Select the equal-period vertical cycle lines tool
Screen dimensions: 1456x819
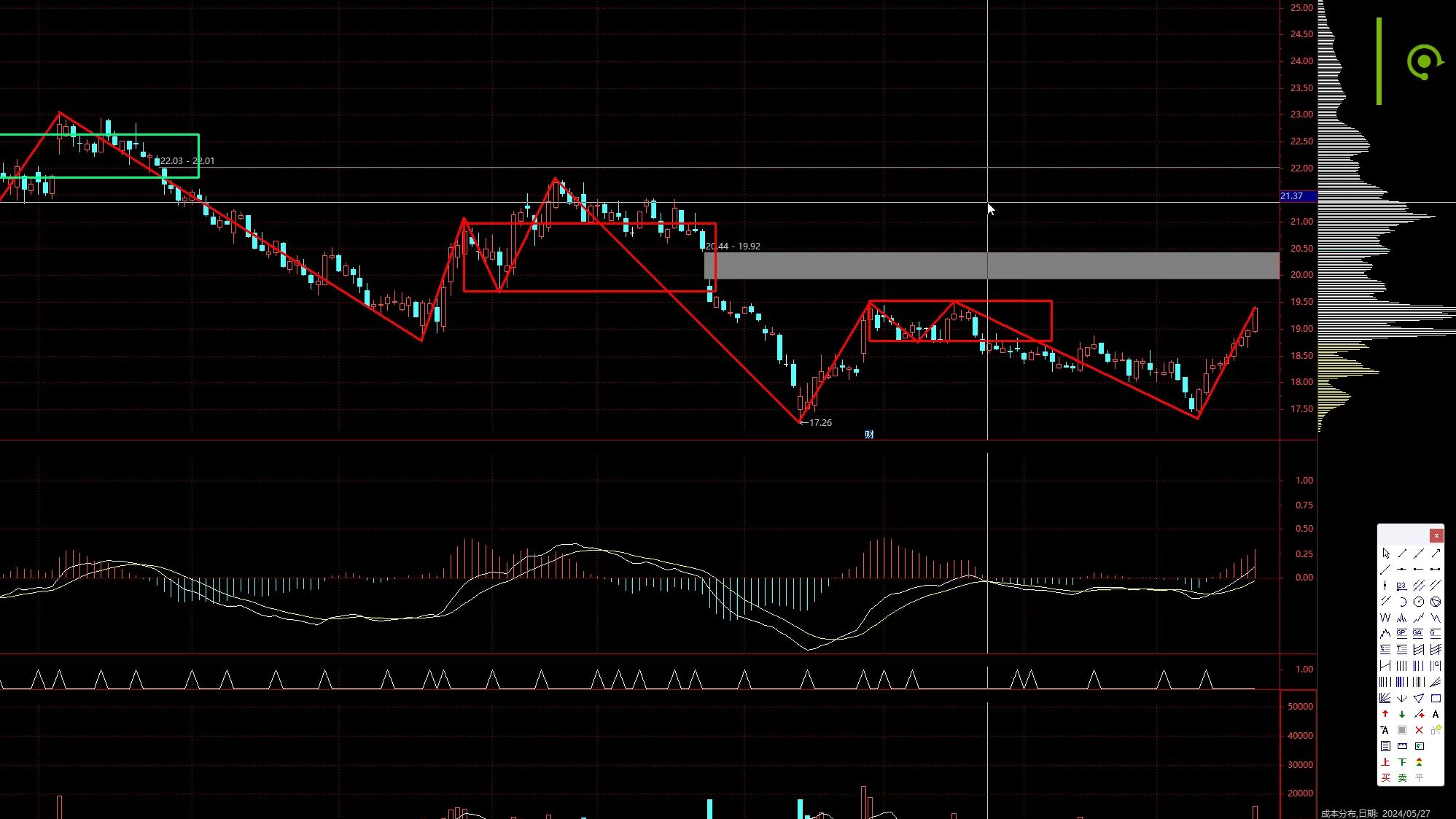1402,666
